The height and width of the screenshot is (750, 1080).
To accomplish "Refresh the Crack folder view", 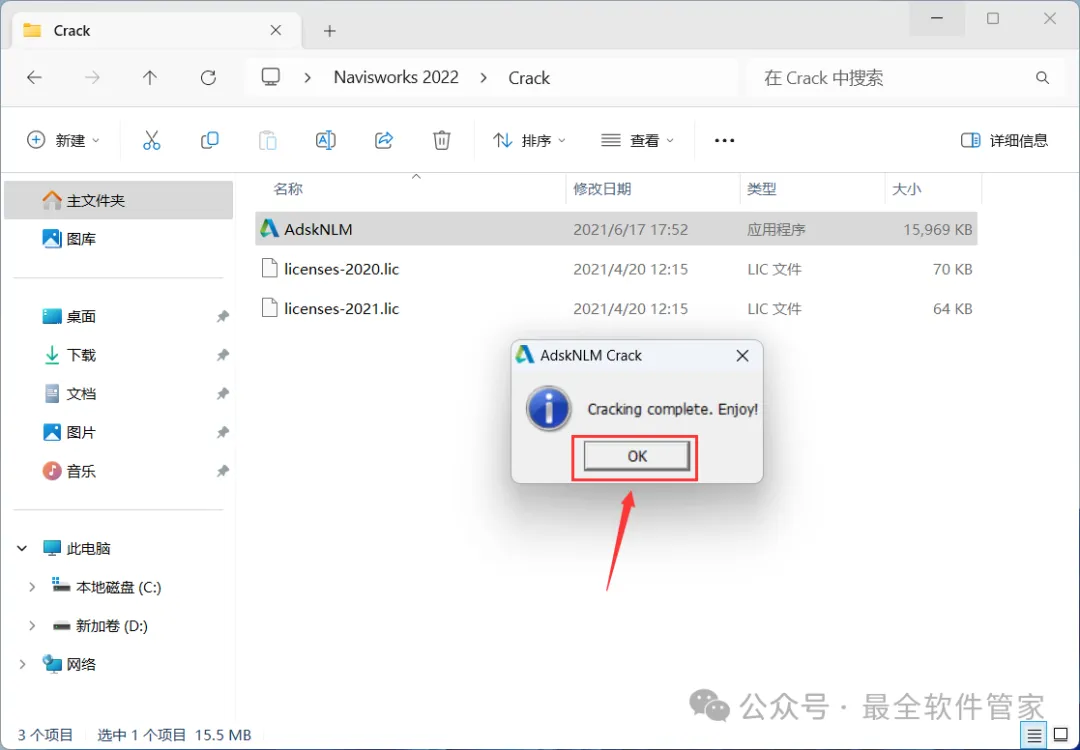I will coord(208,78).
